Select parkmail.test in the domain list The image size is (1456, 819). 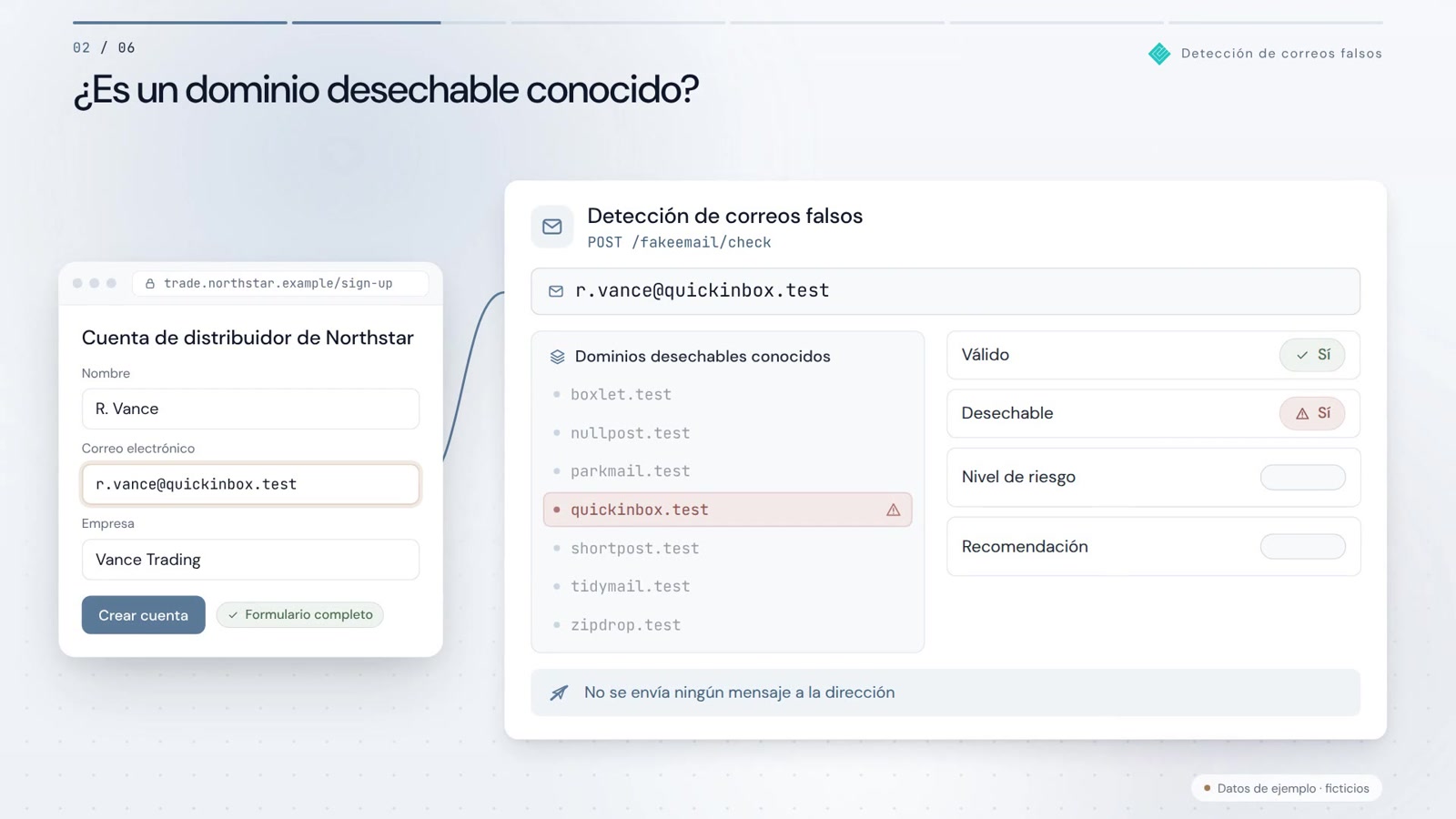click(630, 471)
